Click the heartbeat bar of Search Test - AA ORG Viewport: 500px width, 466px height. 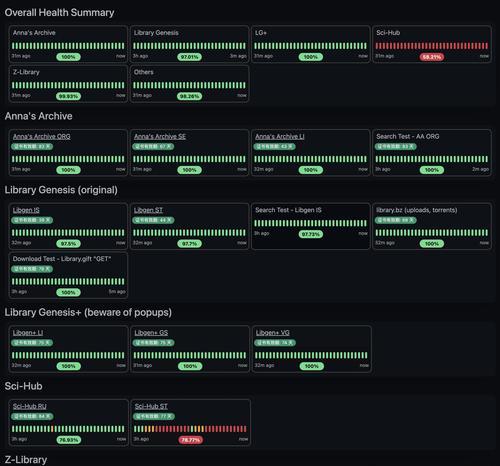click(432, 159)
